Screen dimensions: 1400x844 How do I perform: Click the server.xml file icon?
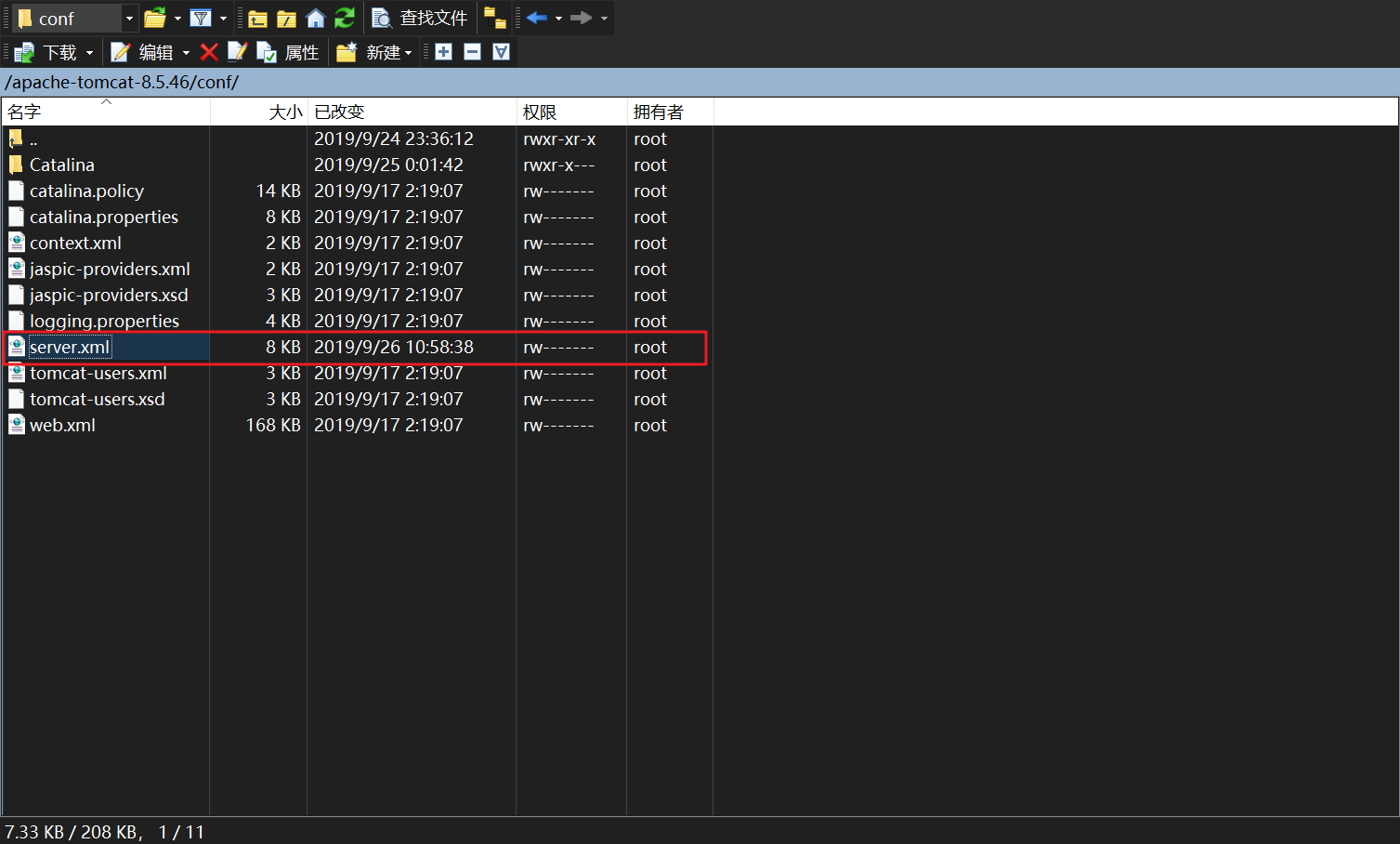point(16,347)
